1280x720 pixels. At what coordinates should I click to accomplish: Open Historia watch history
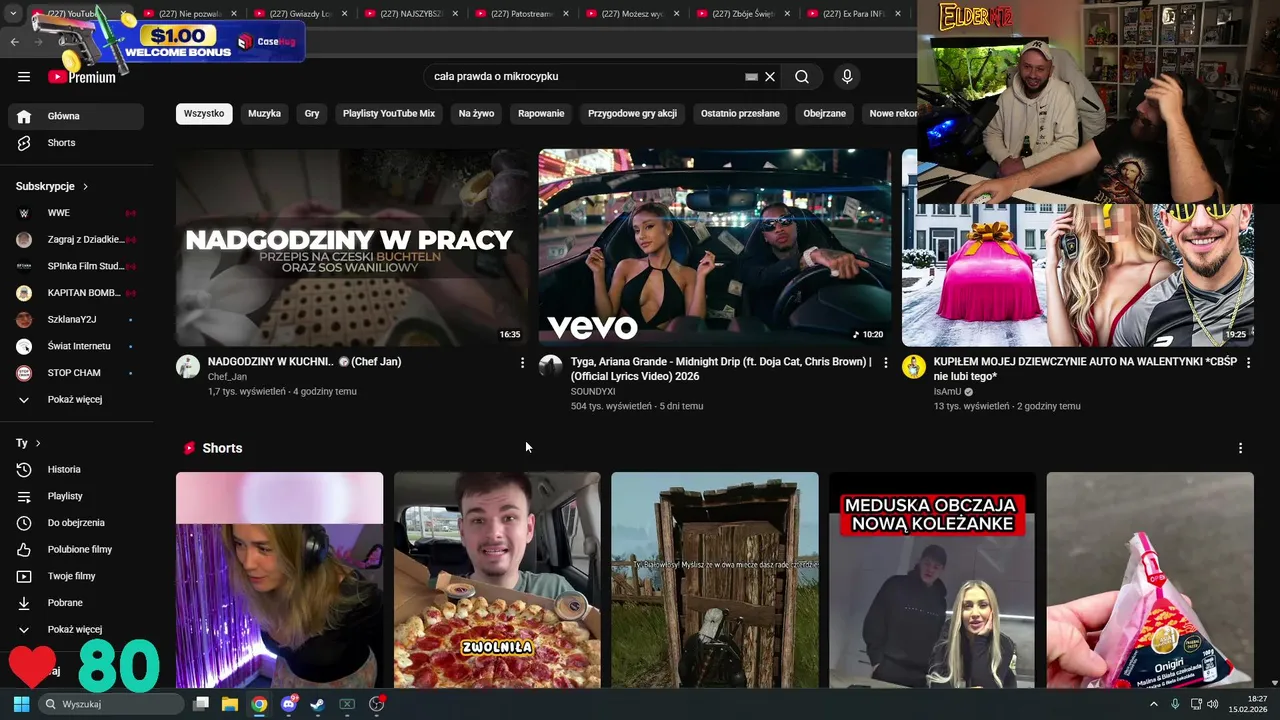pos(76,469)
